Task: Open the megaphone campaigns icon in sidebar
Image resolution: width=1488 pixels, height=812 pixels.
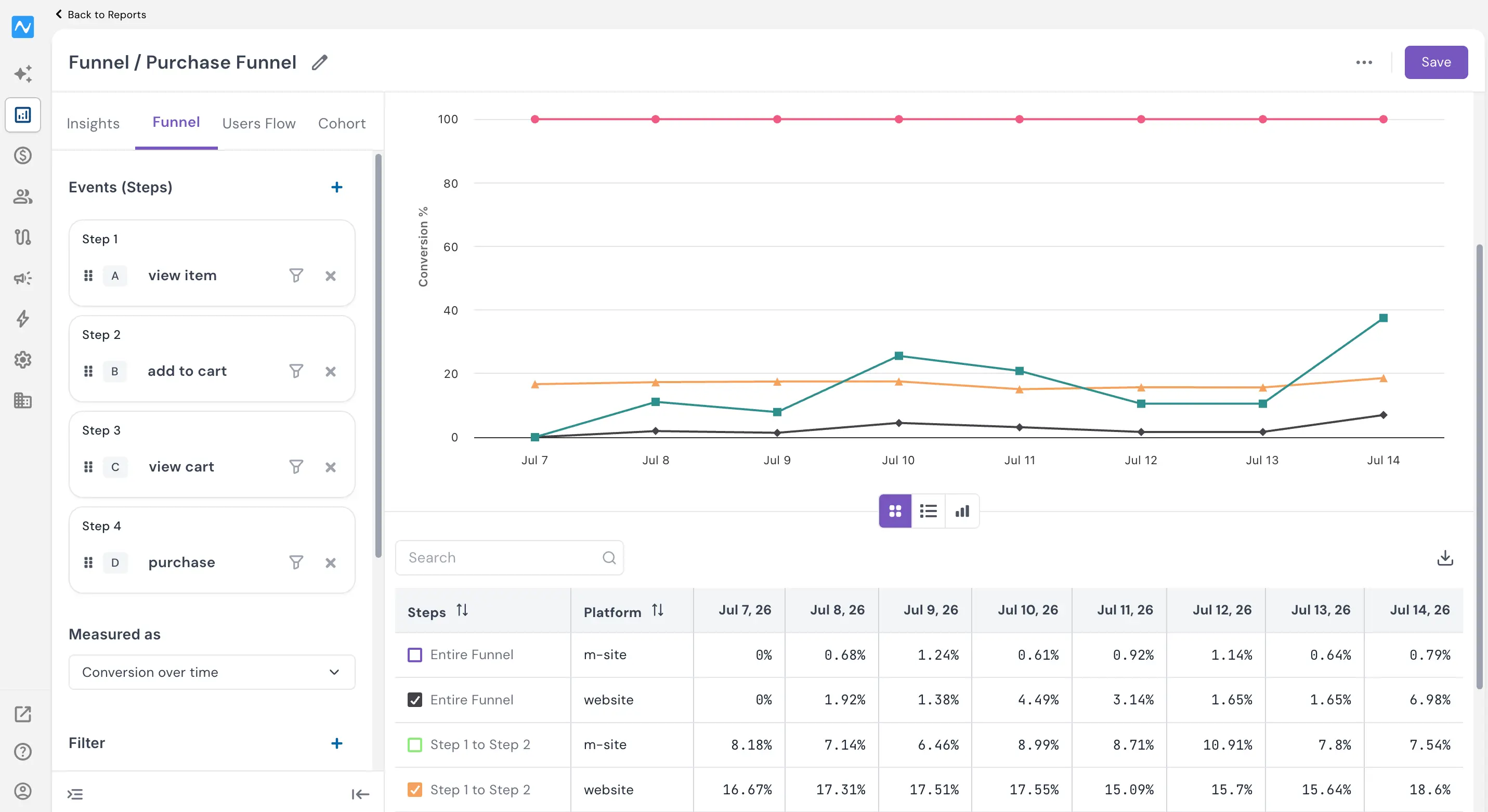Action: 23,278
